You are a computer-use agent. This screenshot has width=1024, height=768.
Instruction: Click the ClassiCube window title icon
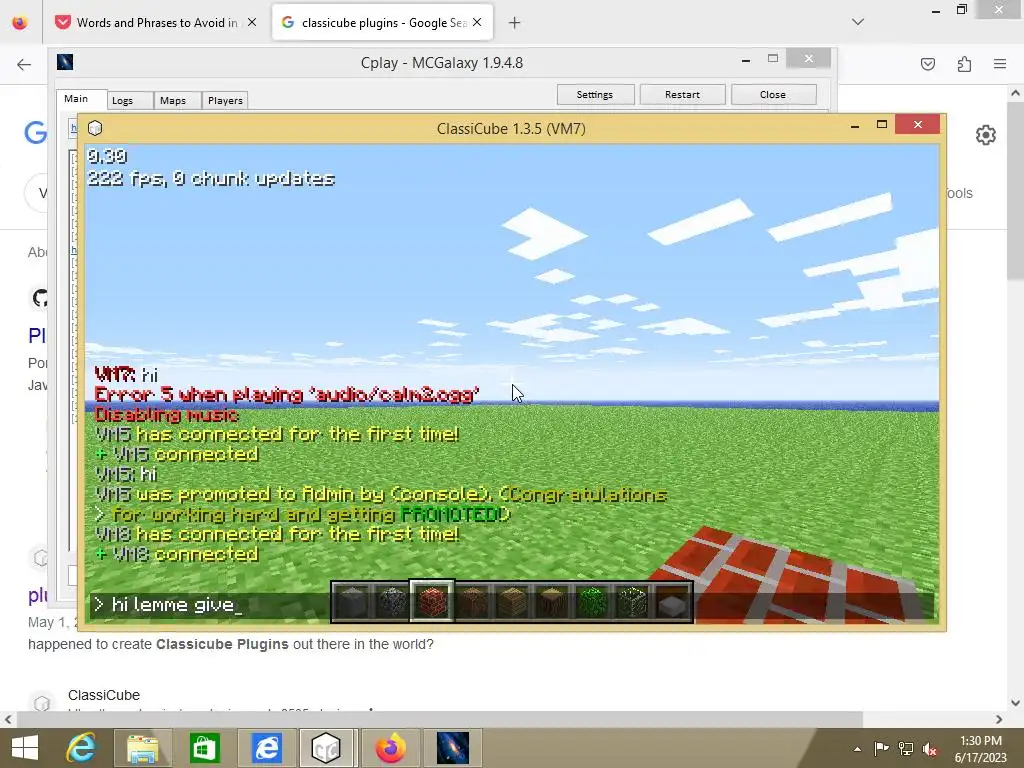pyautogui.click(x=95, y=128)
